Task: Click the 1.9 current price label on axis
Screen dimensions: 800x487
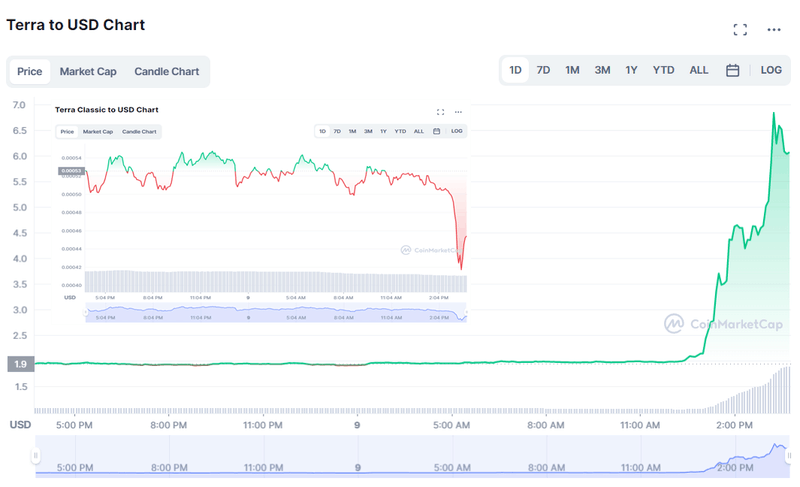Action: click(20, 364)
